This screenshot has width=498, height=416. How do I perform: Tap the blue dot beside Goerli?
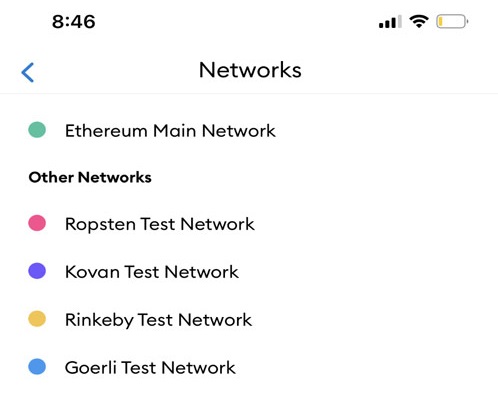(37, 367)
